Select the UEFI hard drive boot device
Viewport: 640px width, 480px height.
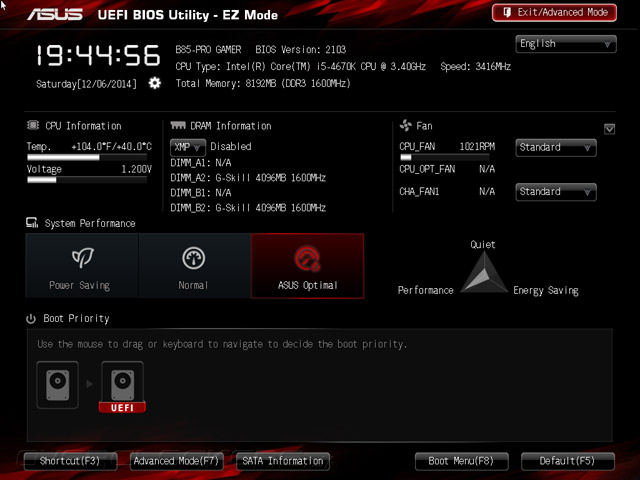click(x=122, y=387)
